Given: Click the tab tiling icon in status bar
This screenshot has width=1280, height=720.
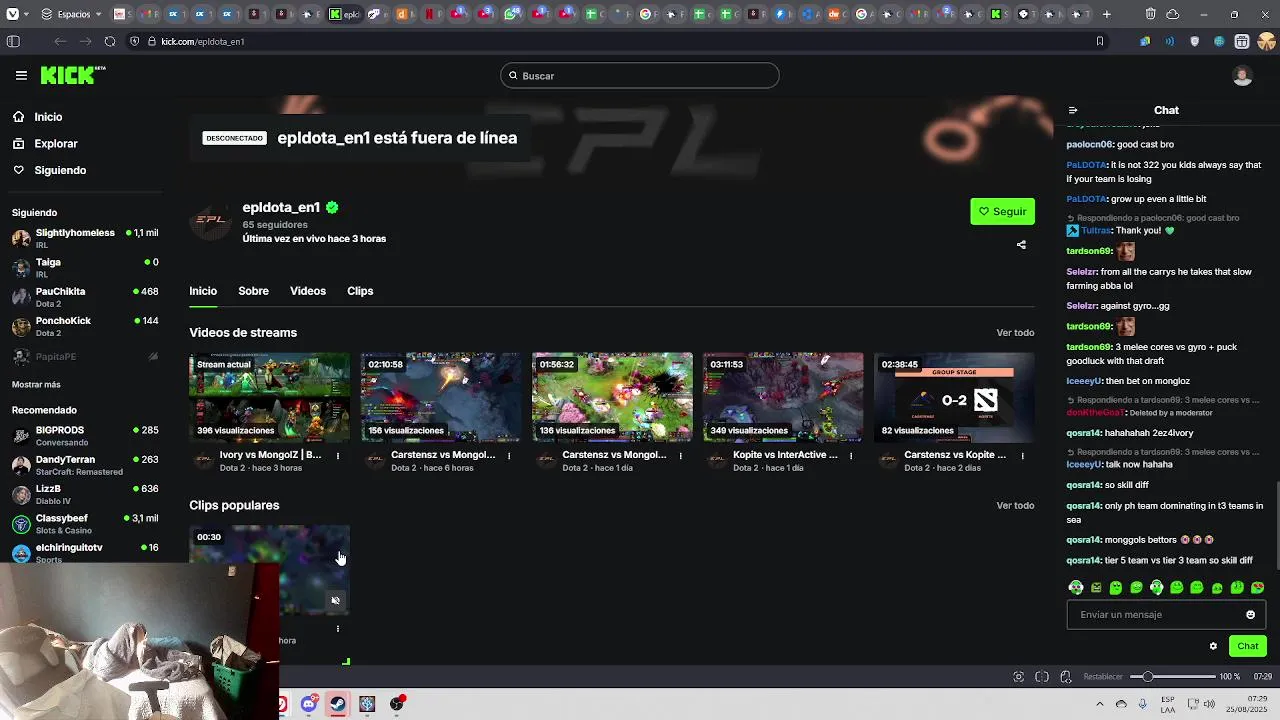Looking at the screenshot, I should (x=1042, y=677).
